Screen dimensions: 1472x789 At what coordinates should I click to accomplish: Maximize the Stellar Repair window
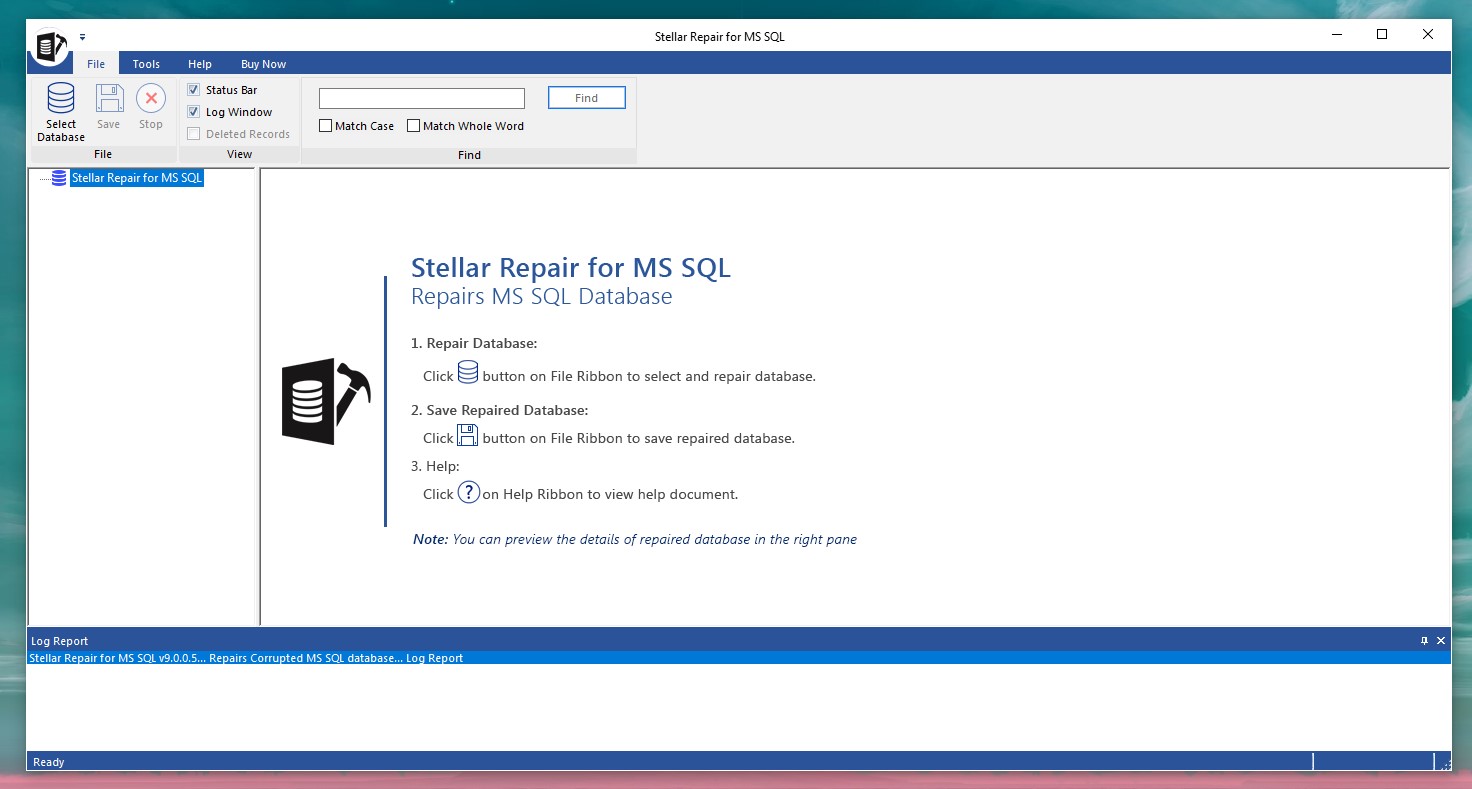(1382, 34)
